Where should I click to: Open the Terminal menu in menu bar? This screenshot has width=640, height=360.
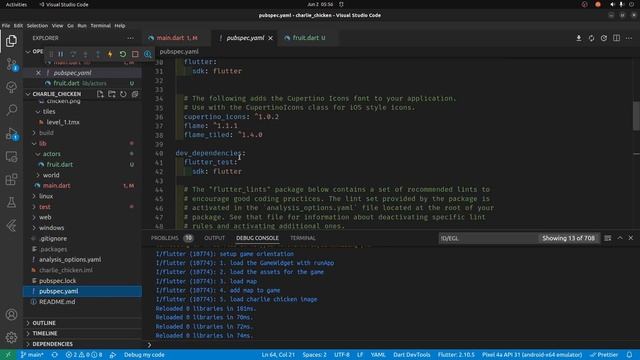[100, 25]
